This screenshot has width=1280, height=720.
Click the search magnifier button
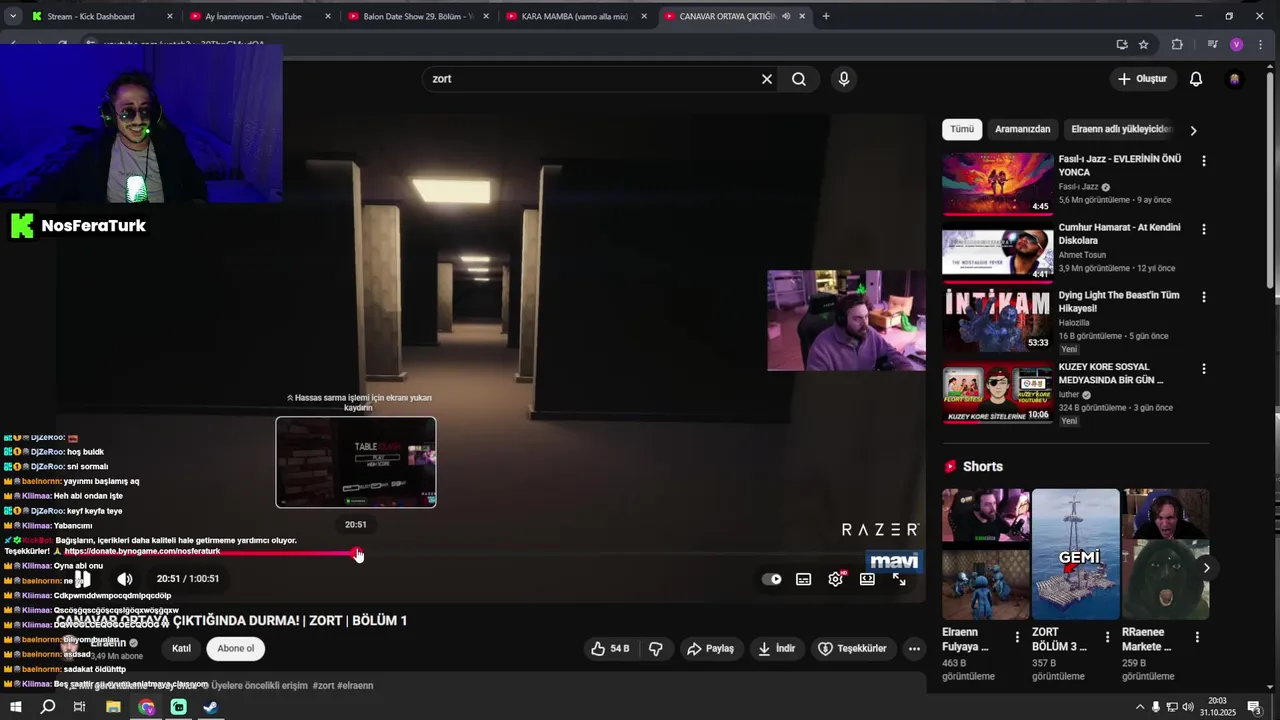click(799, 79)
